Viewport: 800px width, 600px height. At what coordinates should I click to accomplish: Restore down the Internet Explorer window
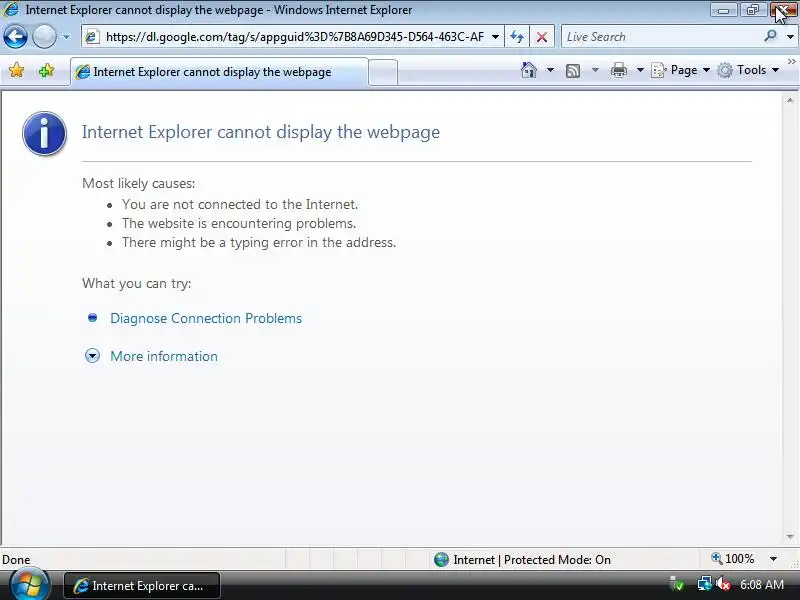[x=753, y=10]
